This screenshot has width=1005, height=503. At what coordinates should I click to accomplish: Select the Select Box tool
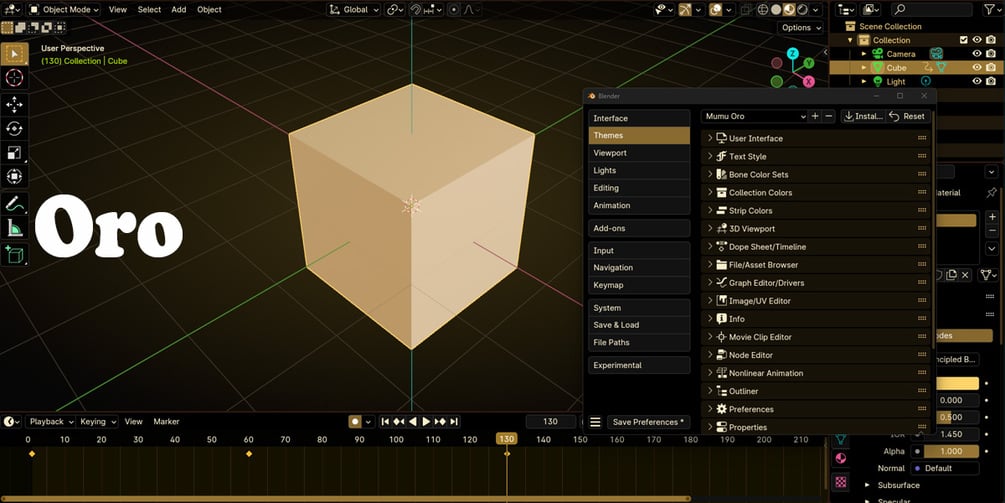14,54
